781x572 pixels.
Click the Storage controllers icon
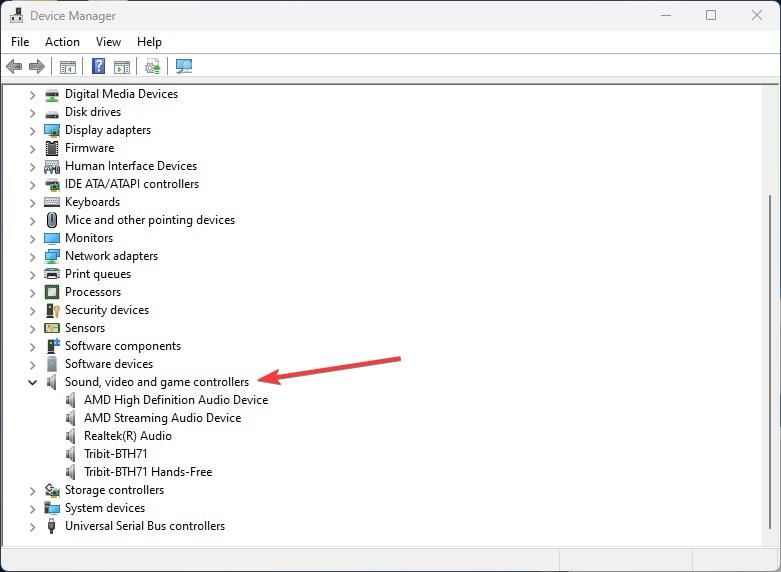pyautogui.click(x=52, y=490)
